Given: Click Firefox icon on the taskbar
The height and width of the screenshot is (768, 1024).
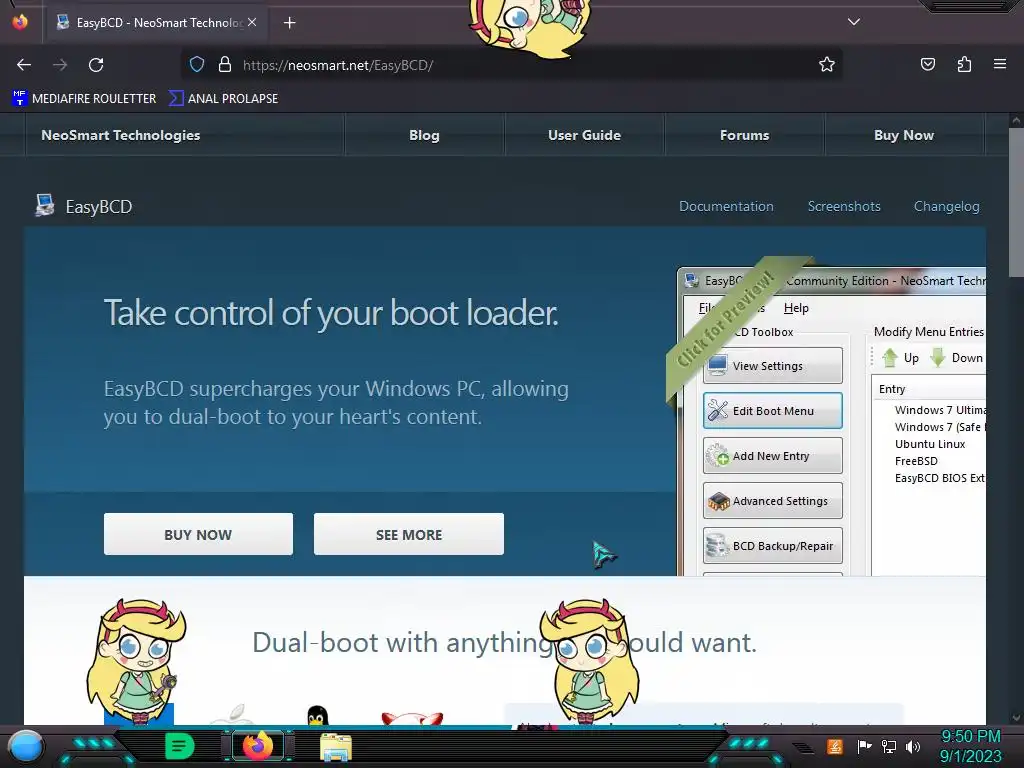Looking at the screenshot, I should tap(257, 746).
